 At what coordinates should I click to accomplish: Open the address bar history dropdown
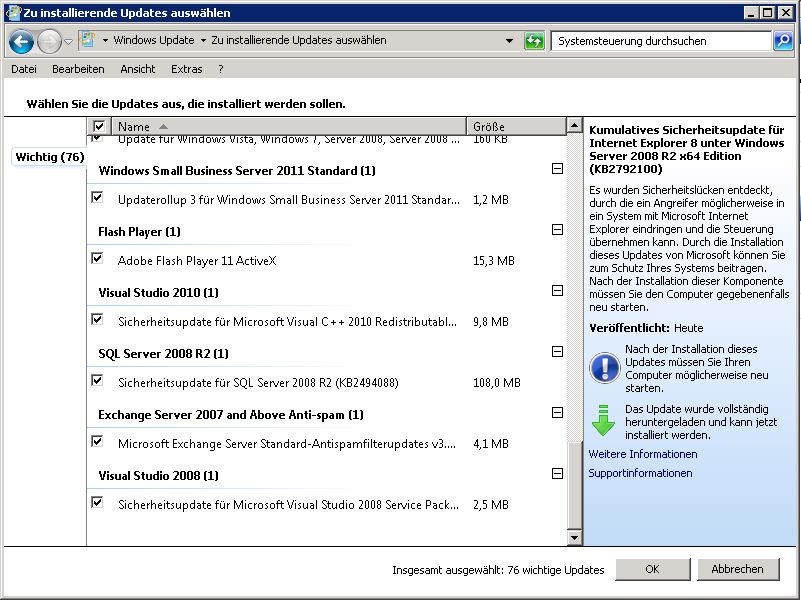510,41
